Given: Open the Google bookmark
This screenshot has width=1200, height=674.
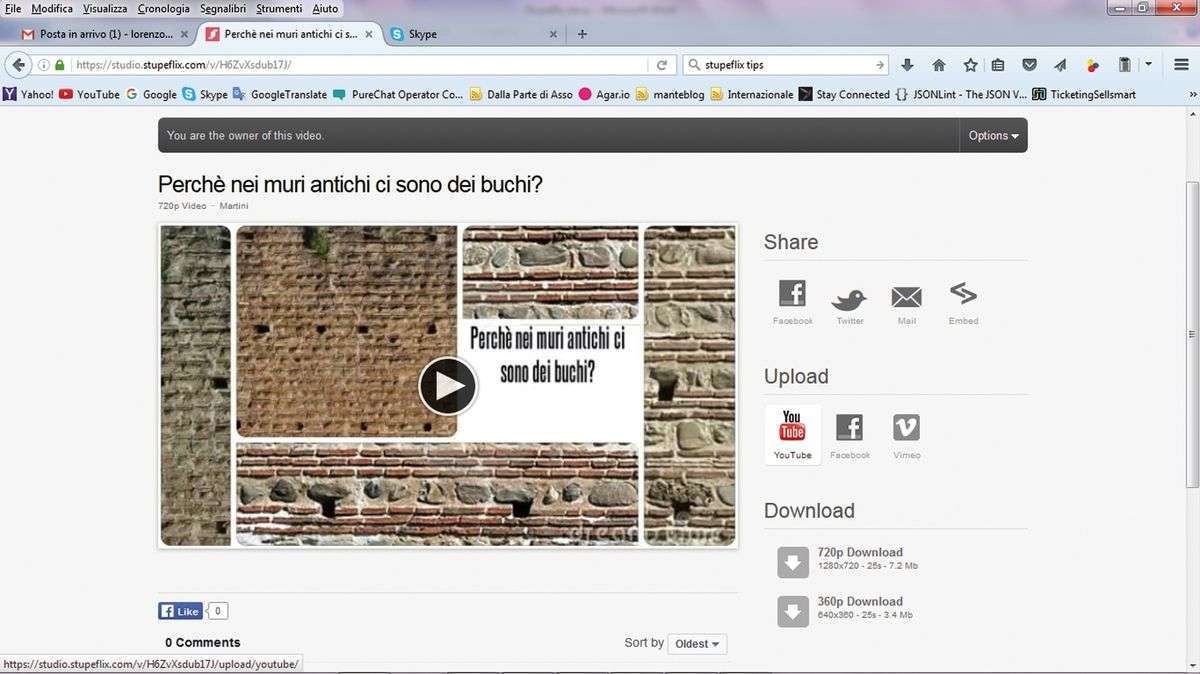Looking at the screenshot, I should (151, 95).
